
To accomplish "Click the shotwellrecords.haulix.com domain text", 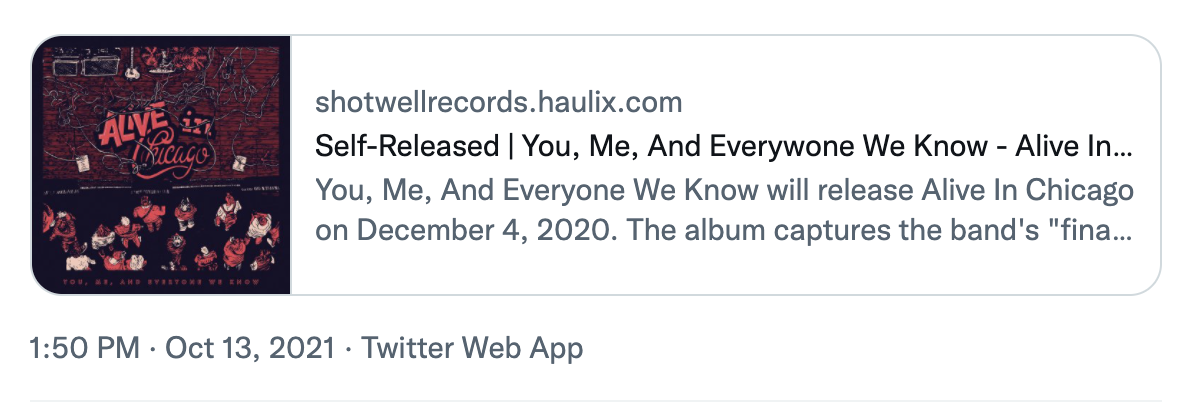I will pos(498,102).
